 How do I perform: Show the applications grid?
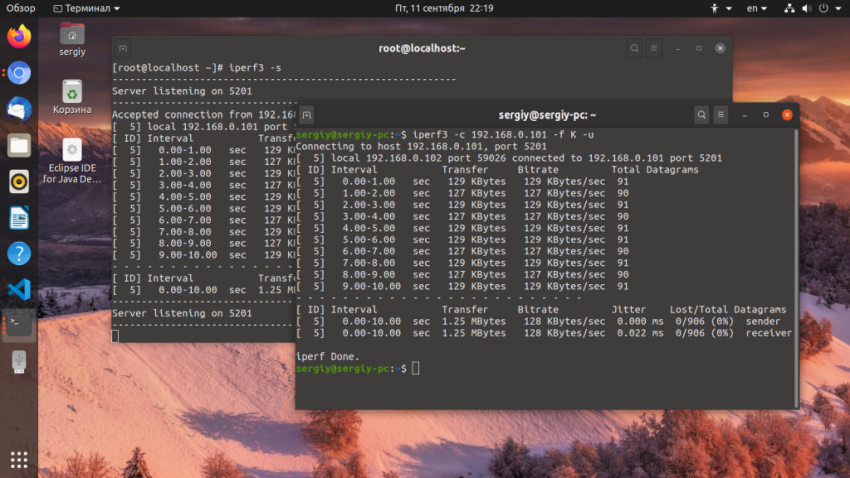click(19, 459)
